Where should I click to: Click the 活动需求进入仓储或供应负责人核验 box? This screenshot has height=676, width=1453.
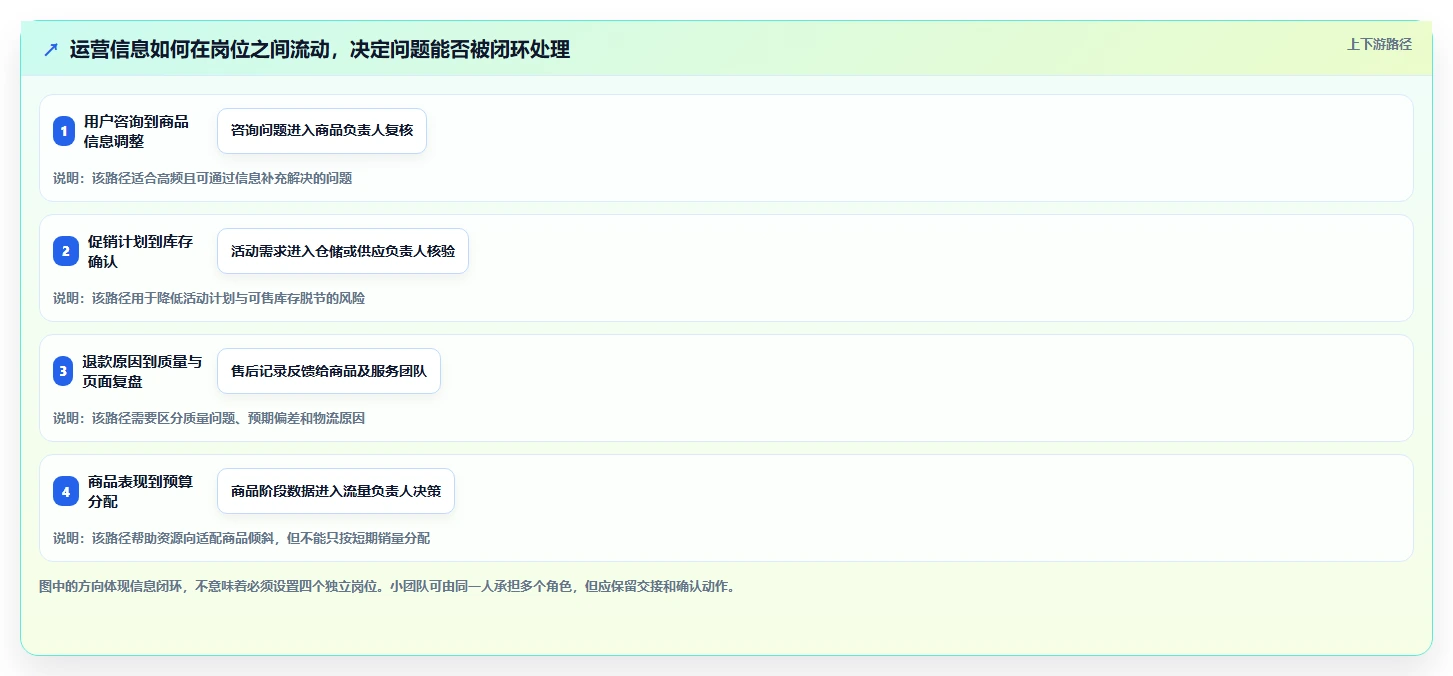(x=343, y=251)
